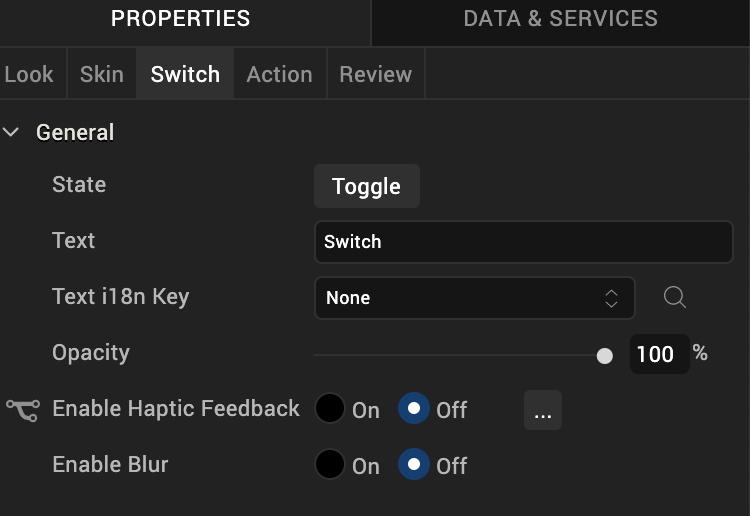Switch to the Data & Services panel
Screen dimensions: 750x516
[560, 19]
